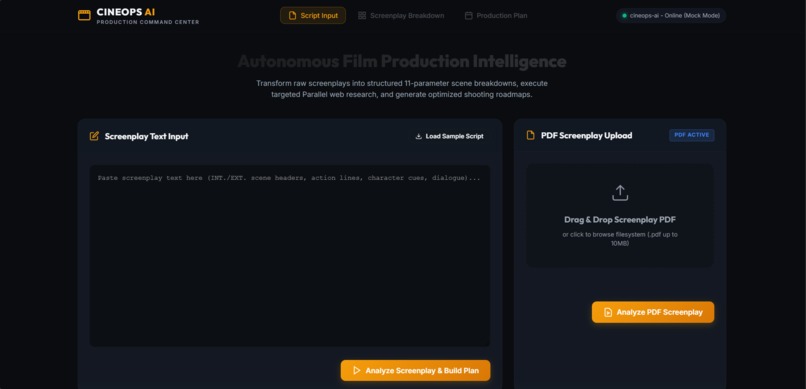Screen dimensions: 806x389
Task: Click the PDF ACTIVE badge
Action: pyautogui.click(x=691, y=135)
